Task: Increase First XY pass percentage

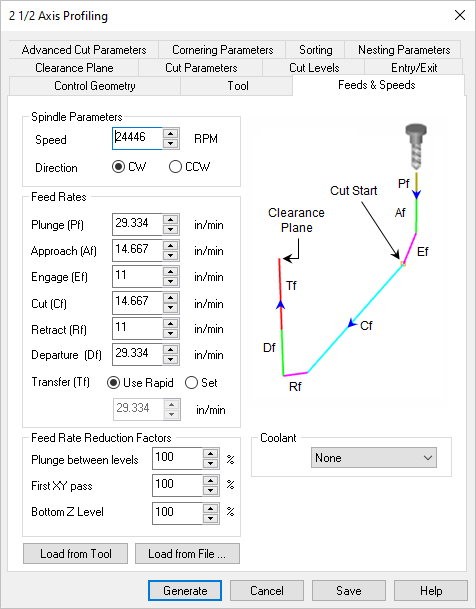Action: [x=210, y=481]
